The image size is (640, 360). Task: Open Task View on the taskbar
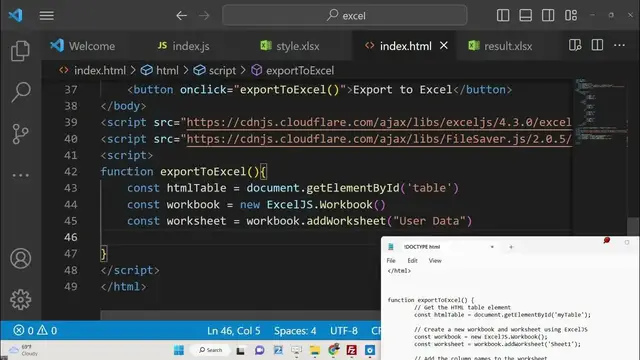(x=240, y=350)
